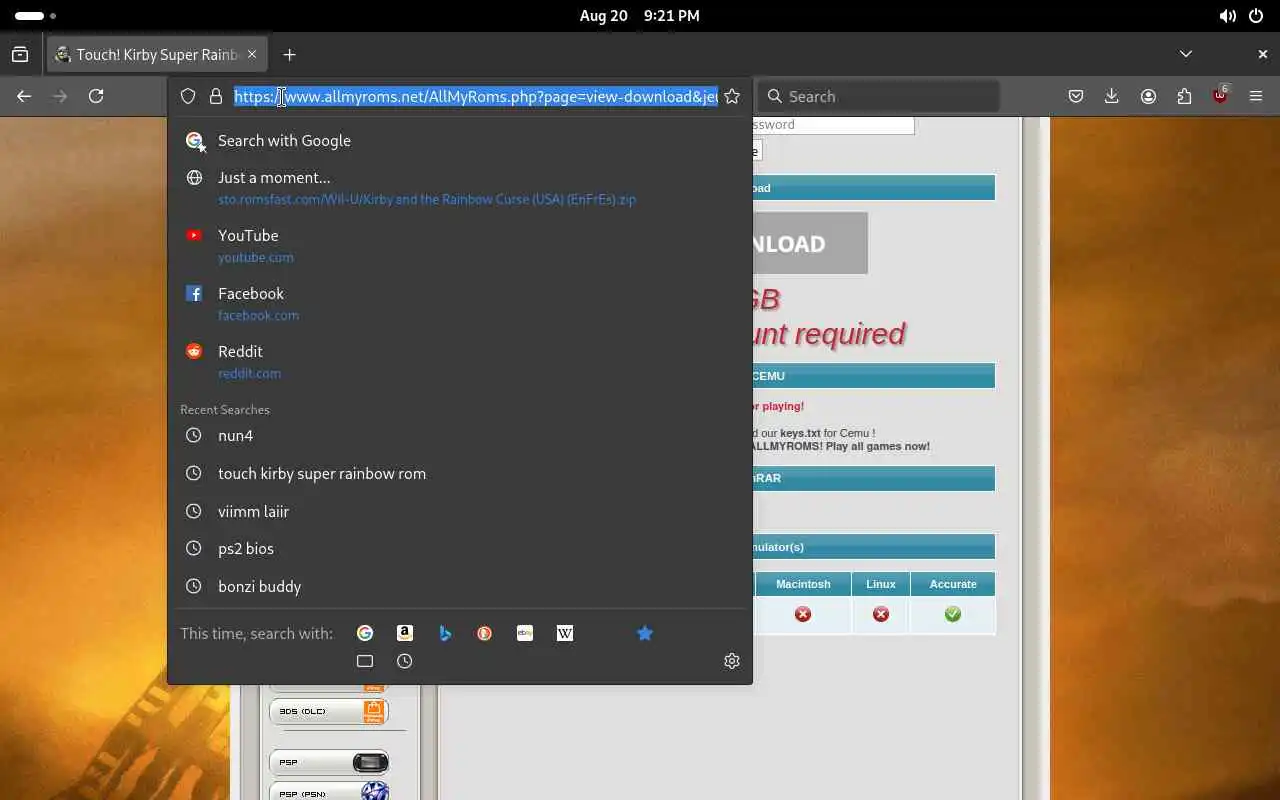
Task: Open a new tab
Action: click(x=289, y=55)
